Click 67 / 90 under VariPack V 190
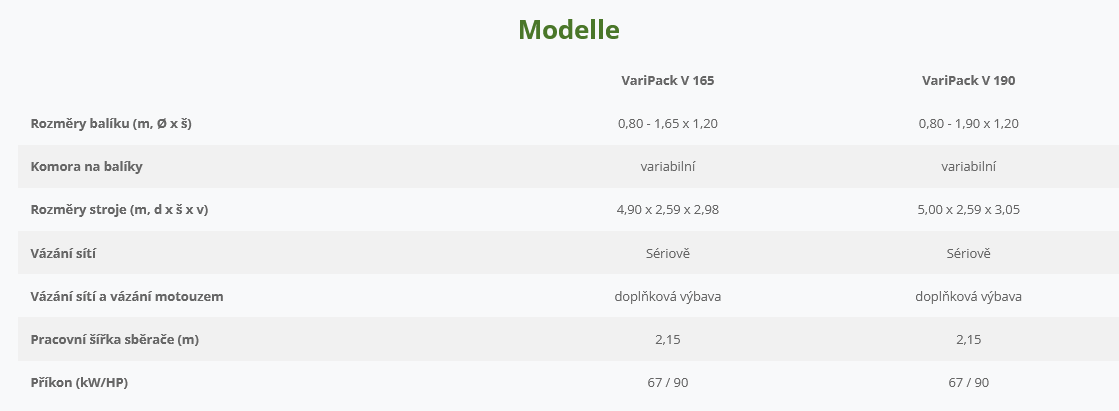 968,382
